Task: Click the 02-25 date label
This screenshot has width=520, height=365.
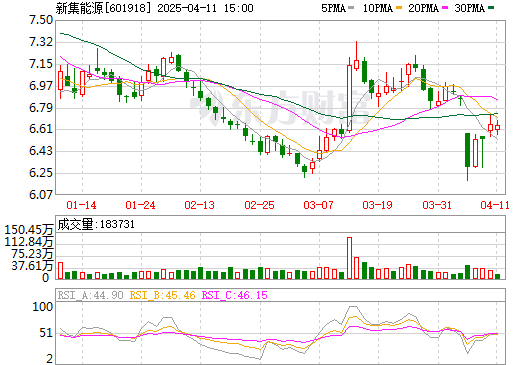Action: (x=259, y=205)
